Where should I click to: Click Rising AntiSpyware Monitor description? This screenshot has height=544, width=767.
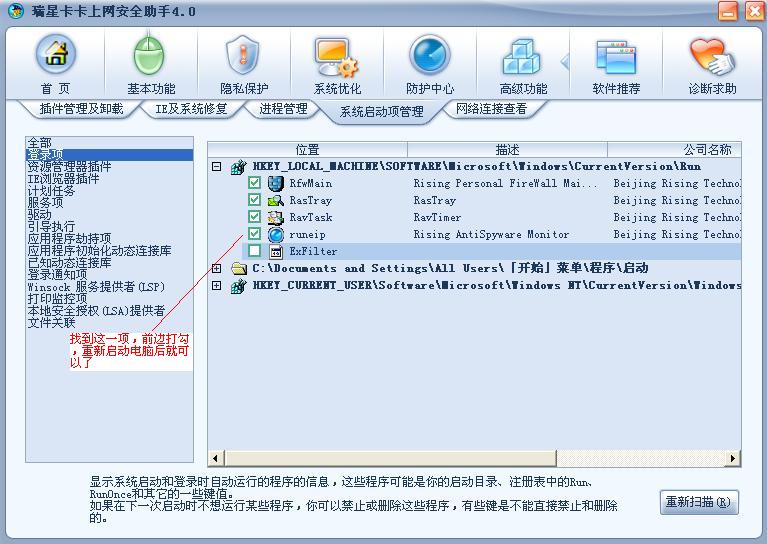(x=491, y=235)
